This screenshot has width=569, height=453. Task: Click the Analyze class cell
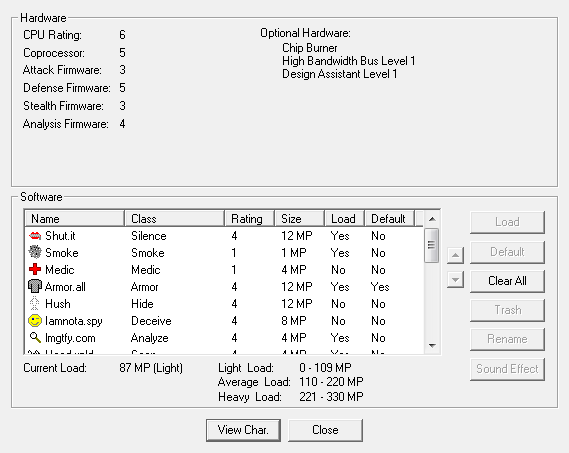pyautogui.click(x=150, y=338)
